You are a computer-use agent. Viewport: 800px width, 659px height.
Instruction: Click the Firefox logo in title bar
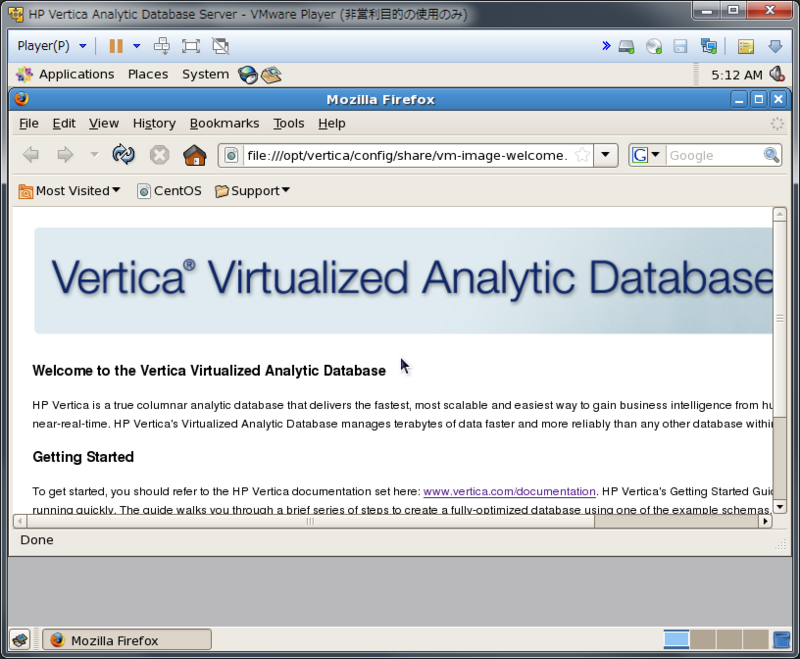point(21,98)
